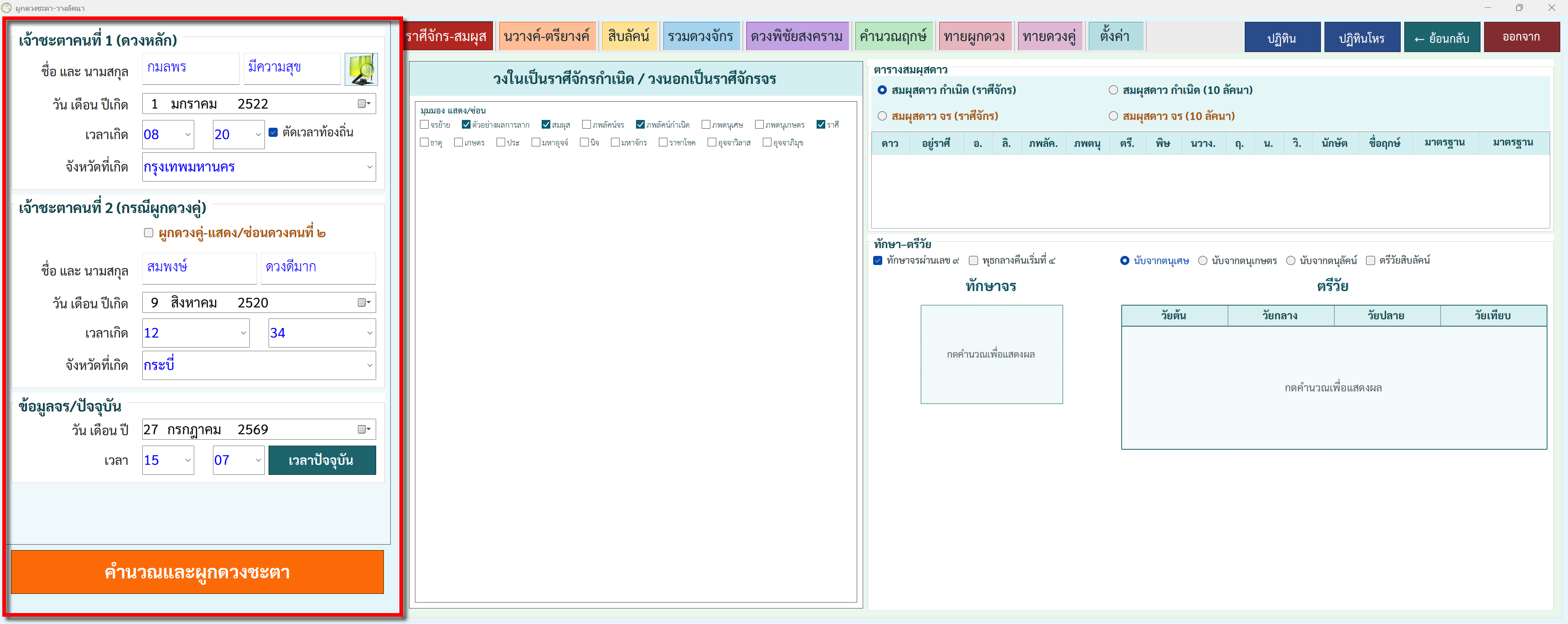The width and height of the screenshot is (1568, 624).
Task: Click the search person icon beside name fields
Action: point(361,69)
